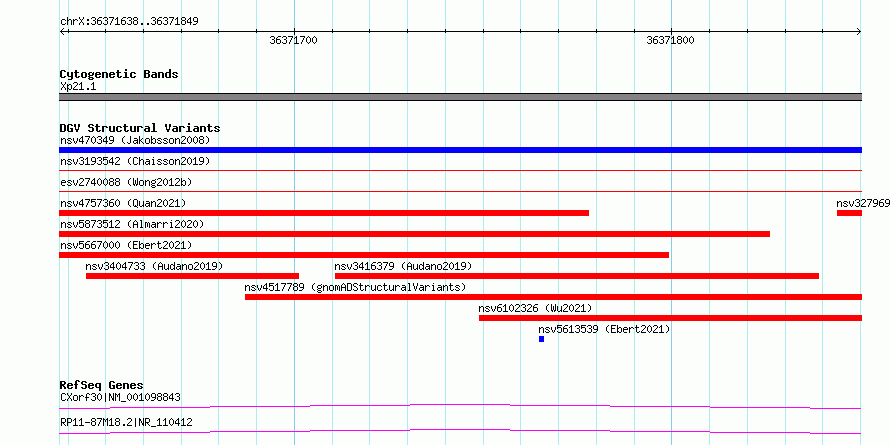Open nsv4517789 (gnomADStructuralVariants) label

point(355,287)
